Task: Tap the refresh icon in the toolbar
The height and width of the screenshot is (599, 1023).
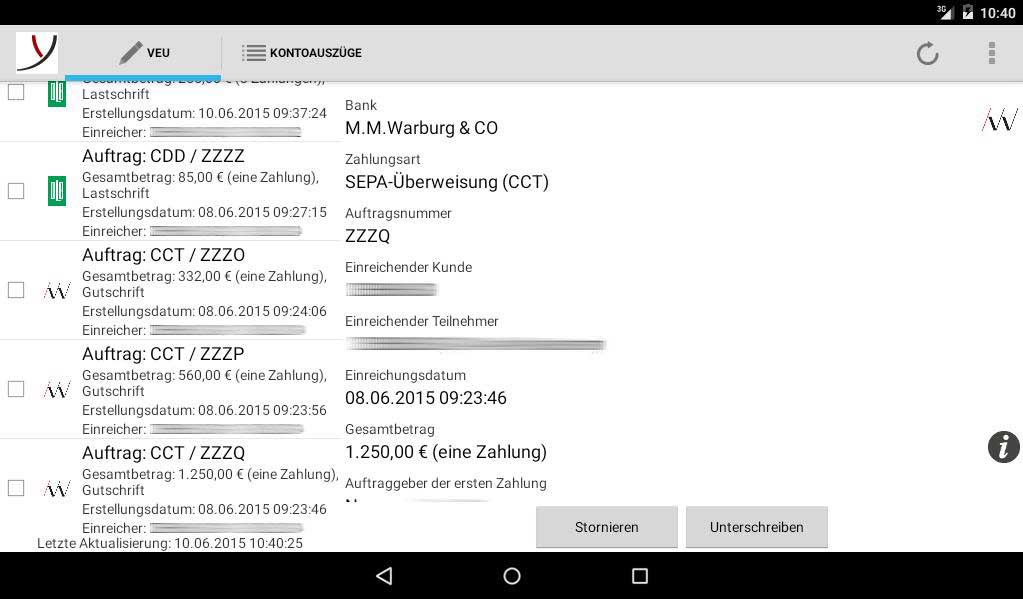Action: tap(927, 53)
